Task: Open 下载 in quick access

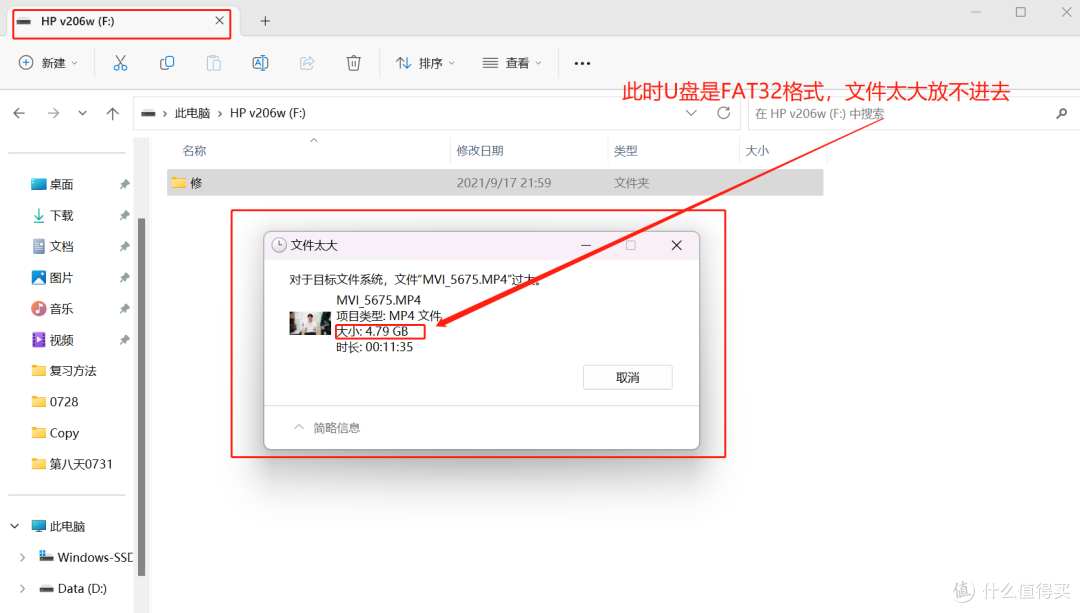Action: coord(52,216)
